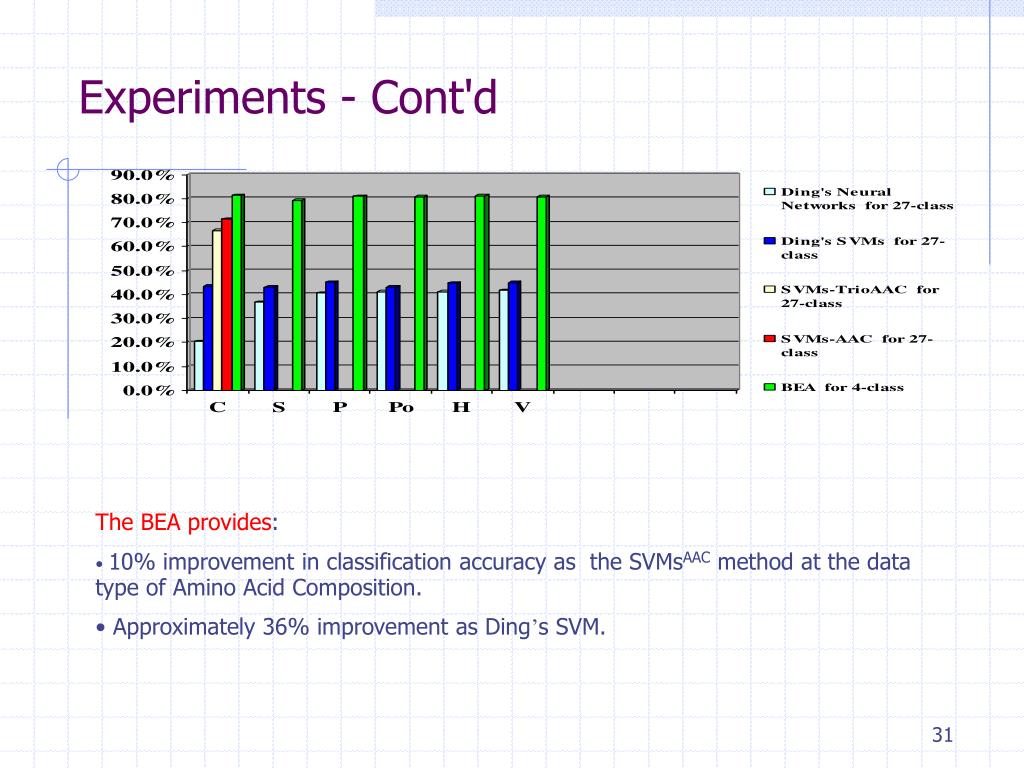Click the blue Ding's SVMs legend swatch

point(769,241)
